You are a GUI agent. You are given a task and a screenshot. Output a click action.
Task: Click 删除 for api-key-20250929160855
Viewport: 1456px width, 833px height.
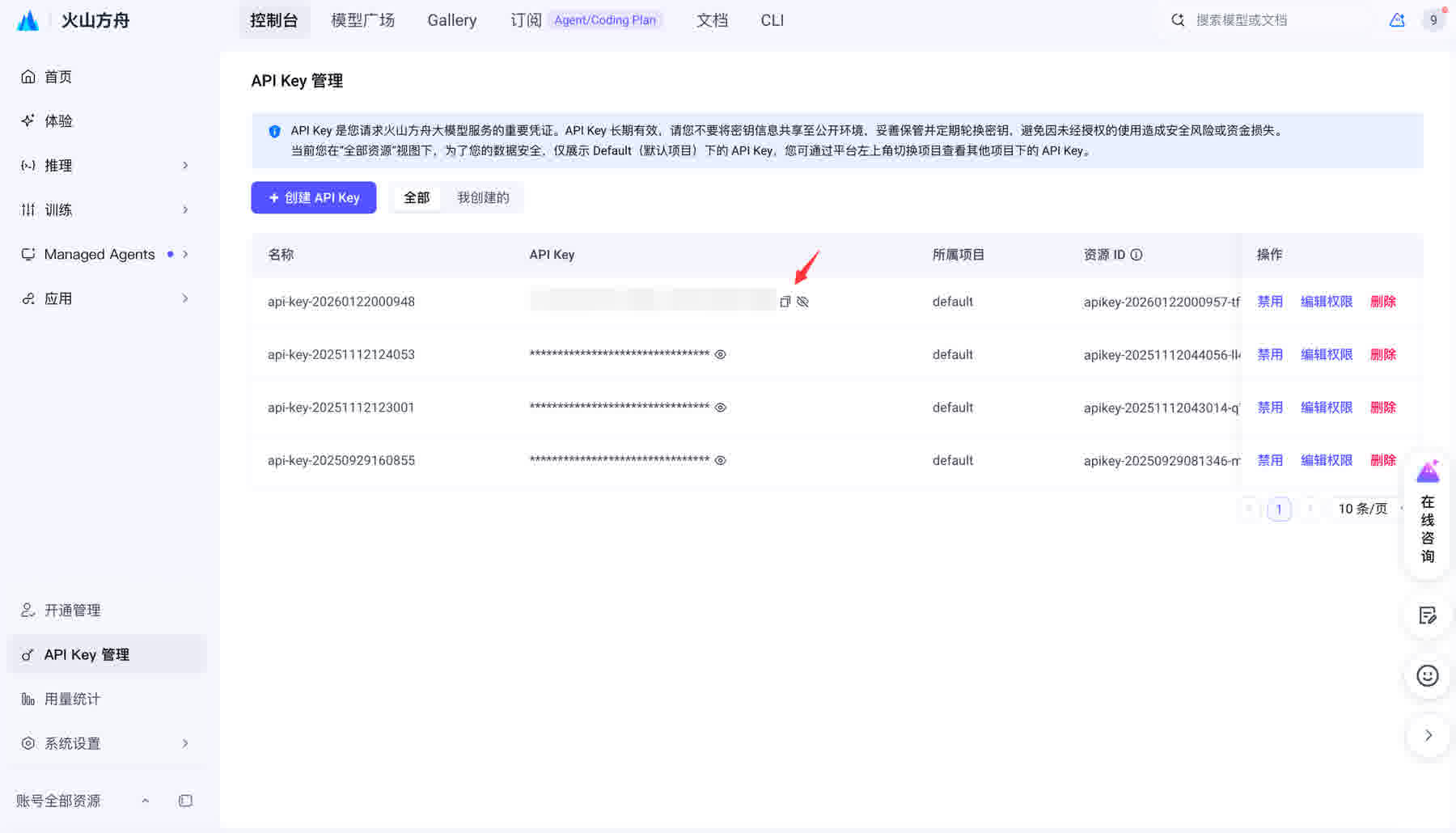coord(1383,460)
